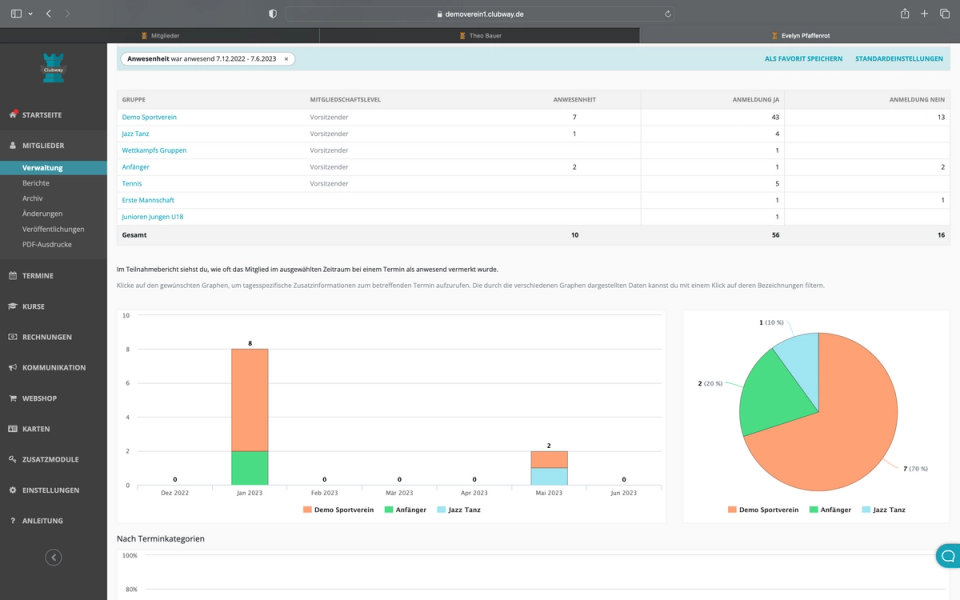Open the Anfänger group link
This screenshot has width=960, height=600.
point(135,167)
